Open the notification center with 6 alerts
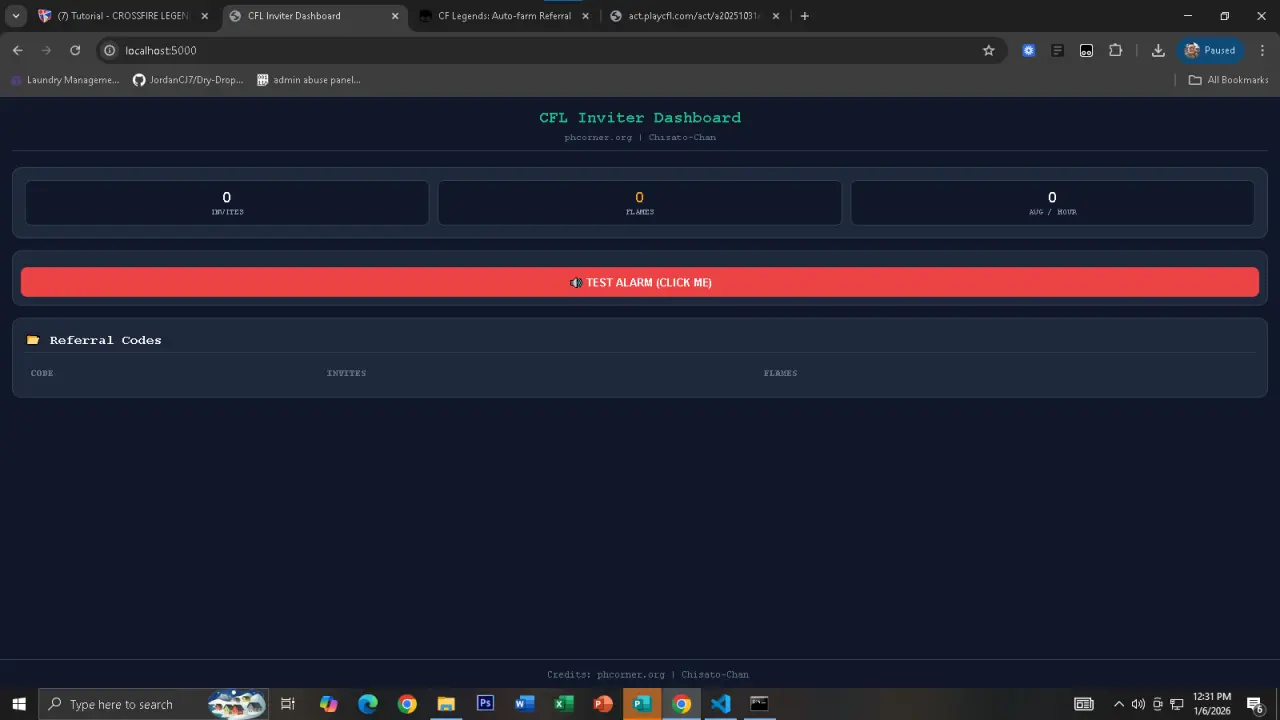The height and width of the screenshot is (720, 1280). pos(1255,704)
